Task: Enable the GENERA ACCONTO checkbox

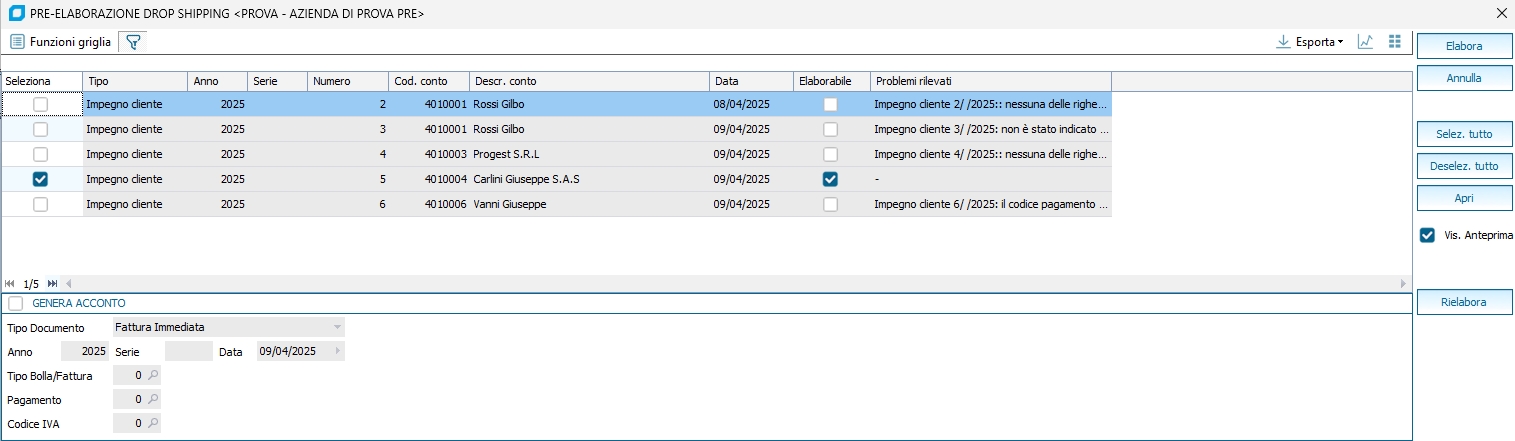Action: (x=15, y=302)
